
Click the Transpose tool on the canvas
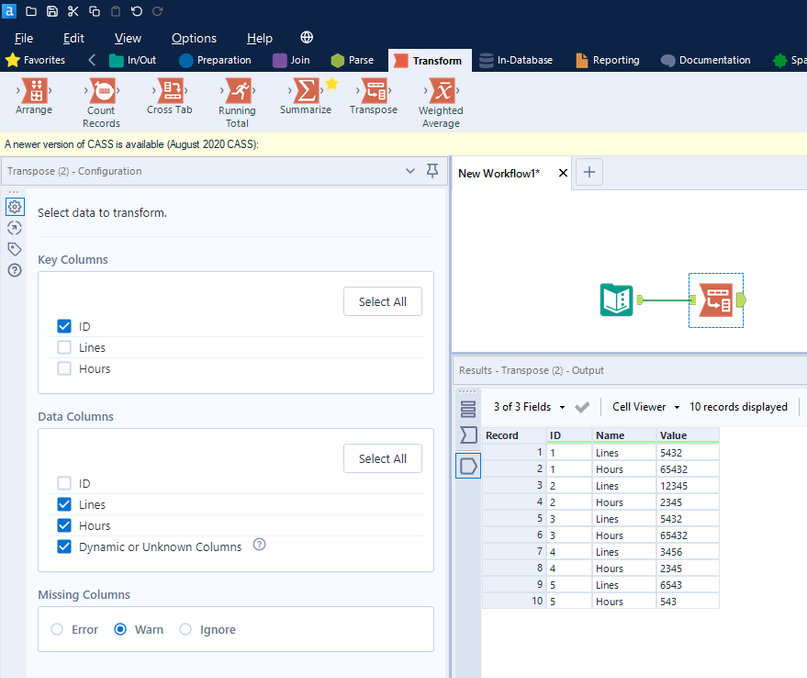[716, 300]
